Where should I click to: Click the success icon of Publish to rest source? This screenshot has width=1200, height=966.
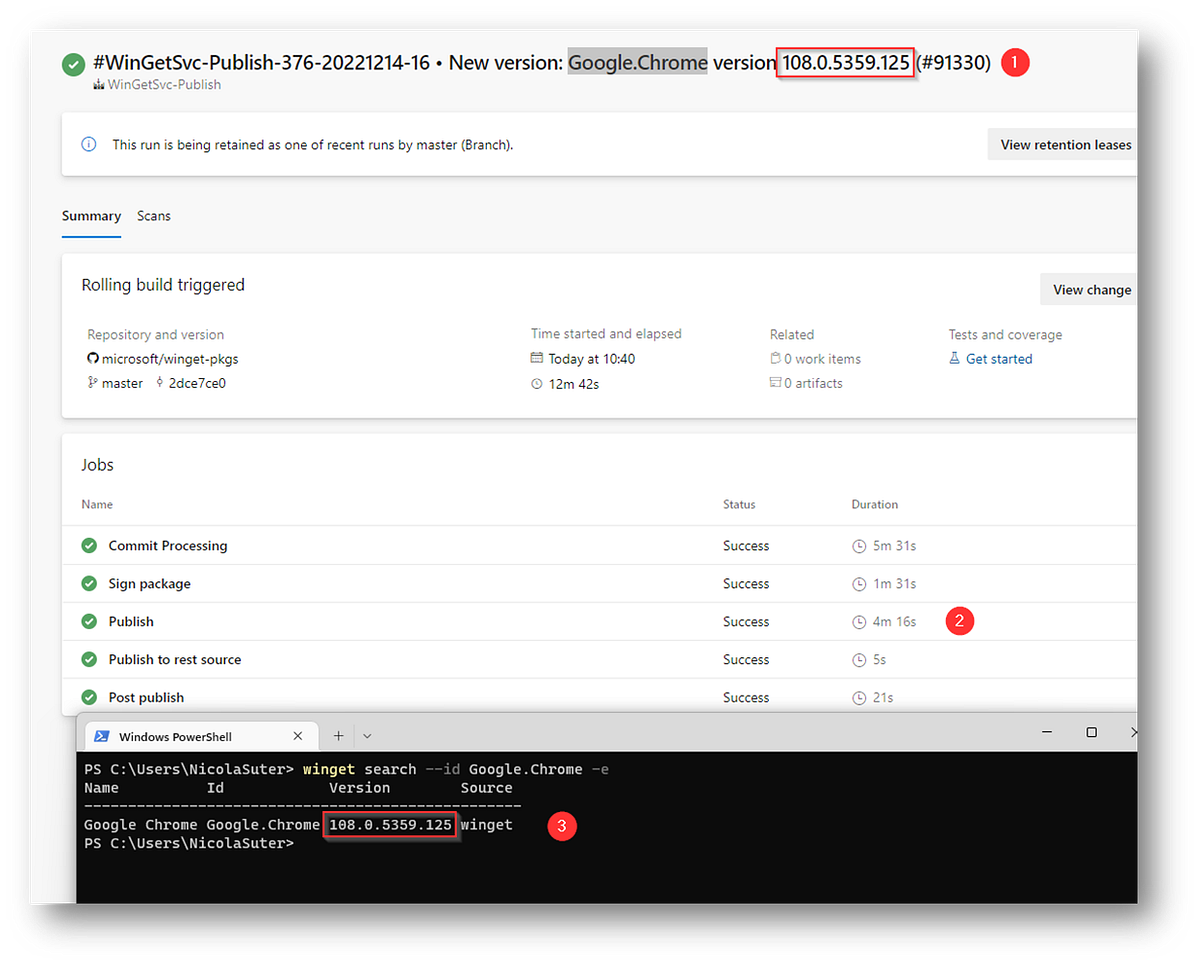(x=90, y=660)
